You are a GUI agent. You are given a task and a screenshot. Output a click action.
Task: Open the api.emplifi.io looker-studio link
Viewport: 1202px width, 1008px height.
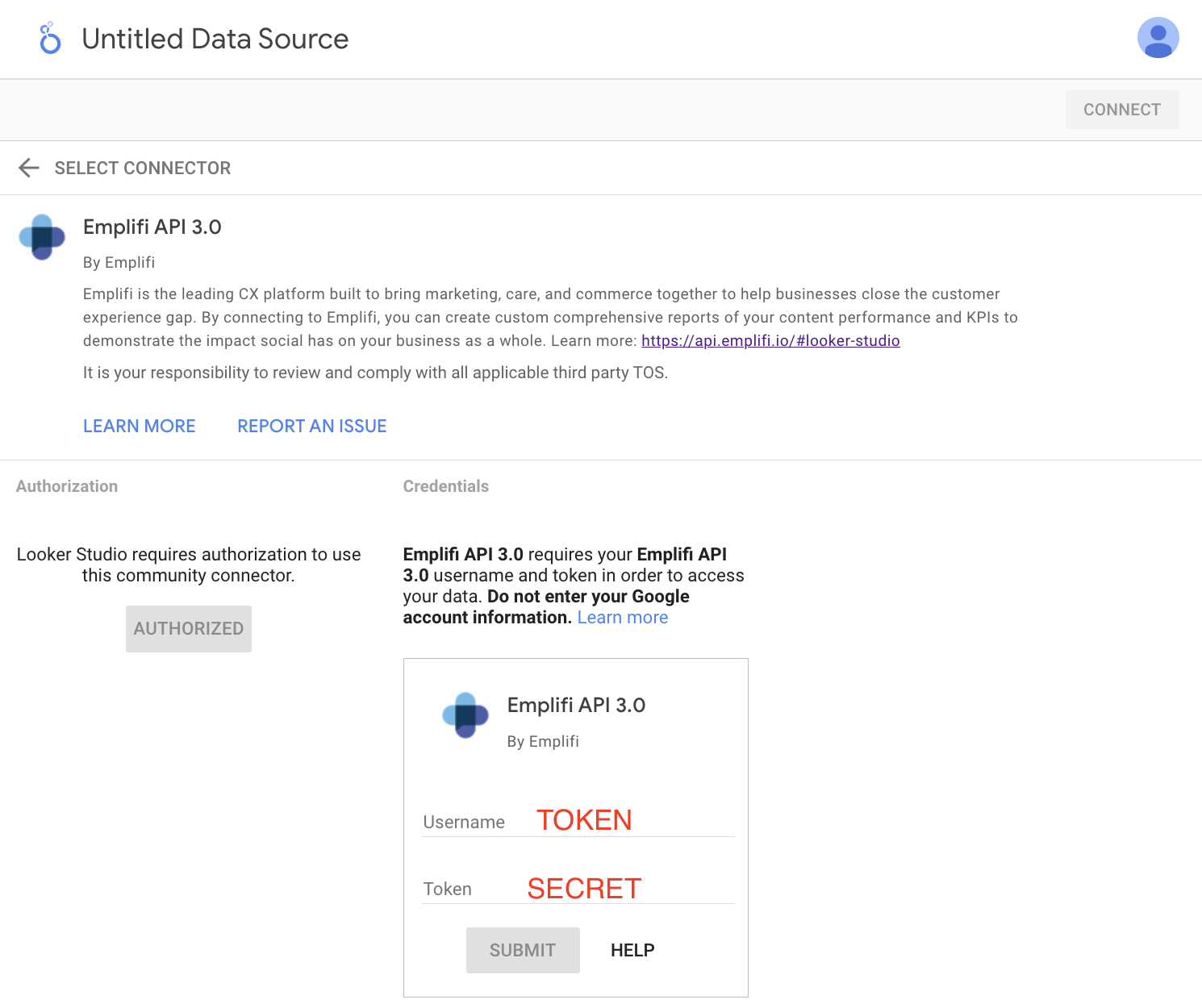point(770,340)
